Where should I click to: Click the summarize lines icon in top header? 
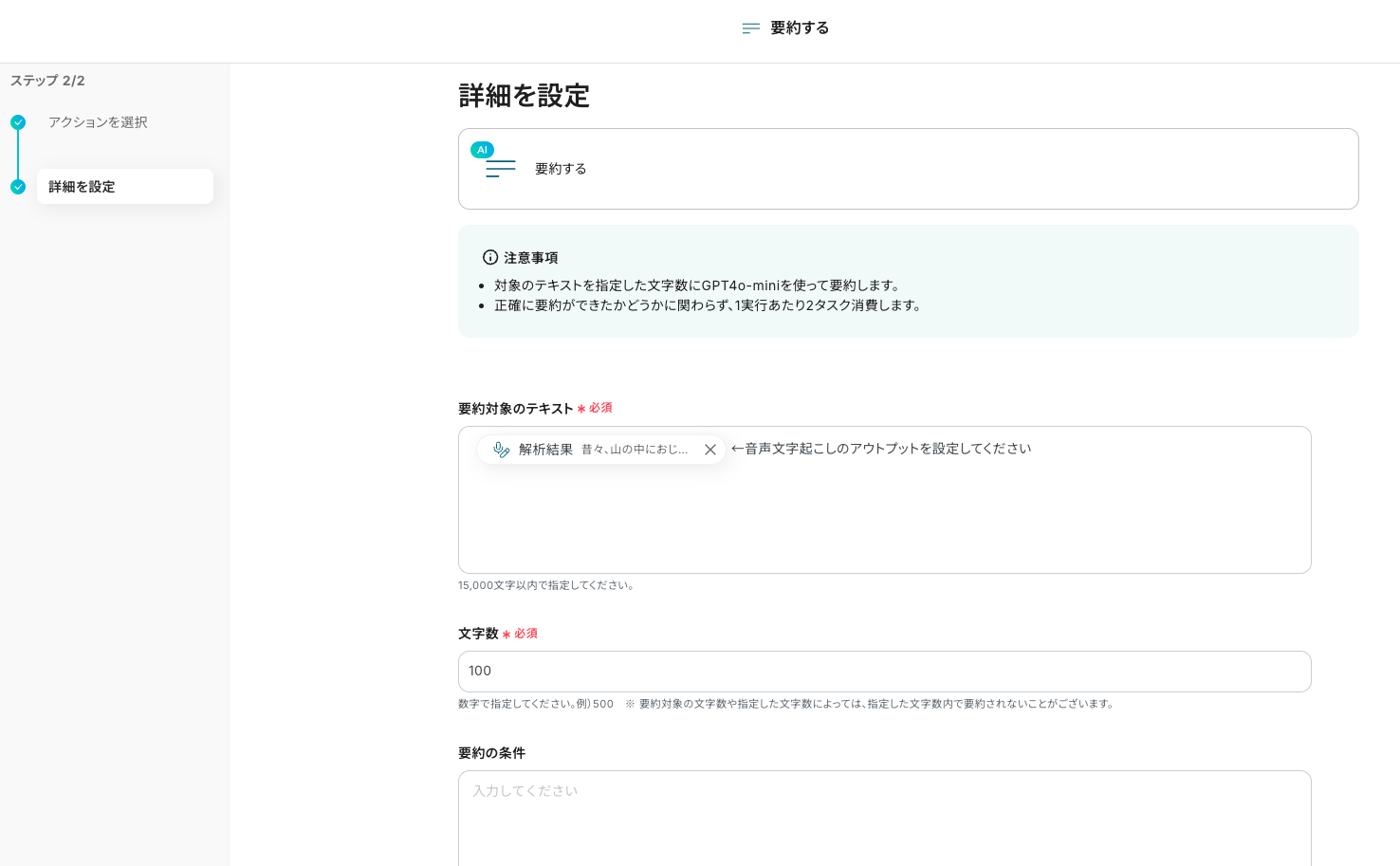750,28
